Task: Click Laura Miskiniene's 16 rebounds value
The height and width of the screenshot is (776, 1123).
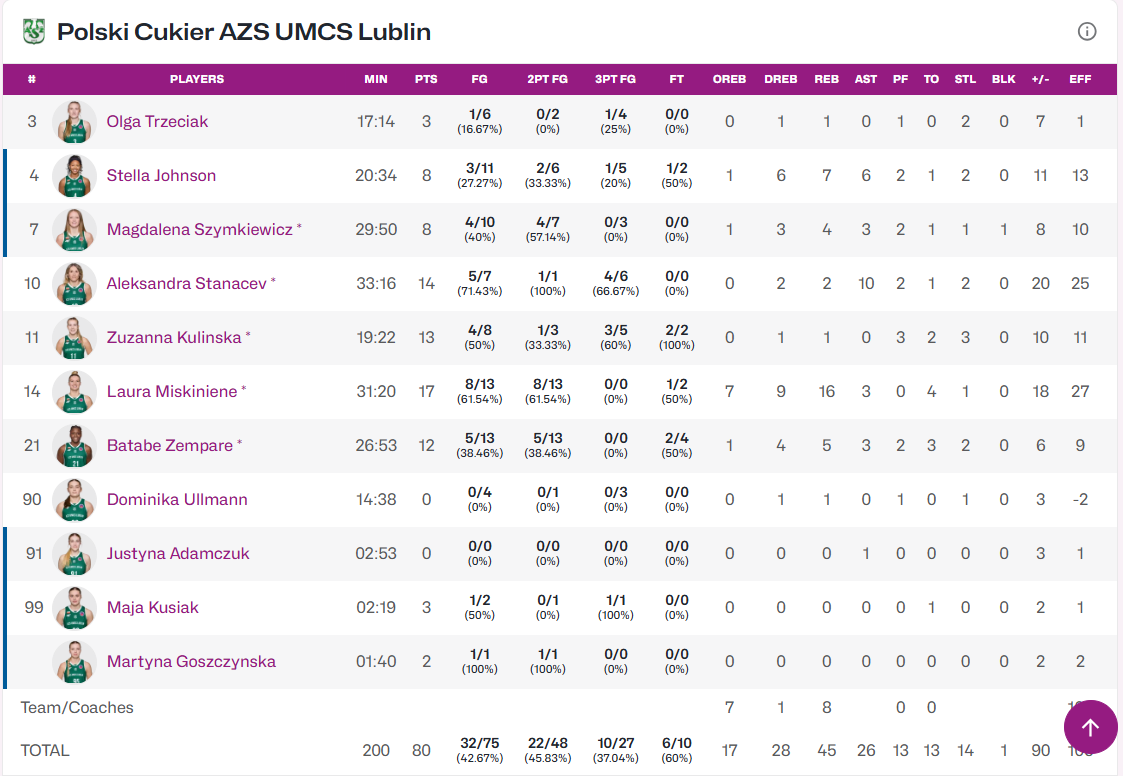Action: pos(826,391)
